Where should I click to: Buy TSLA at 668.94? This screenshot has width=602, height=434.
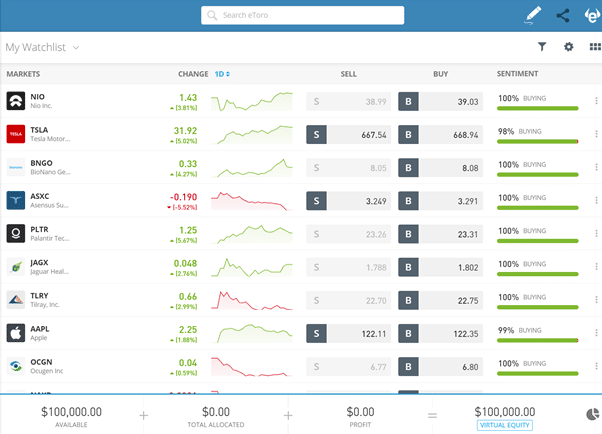(x=440, y=135)
